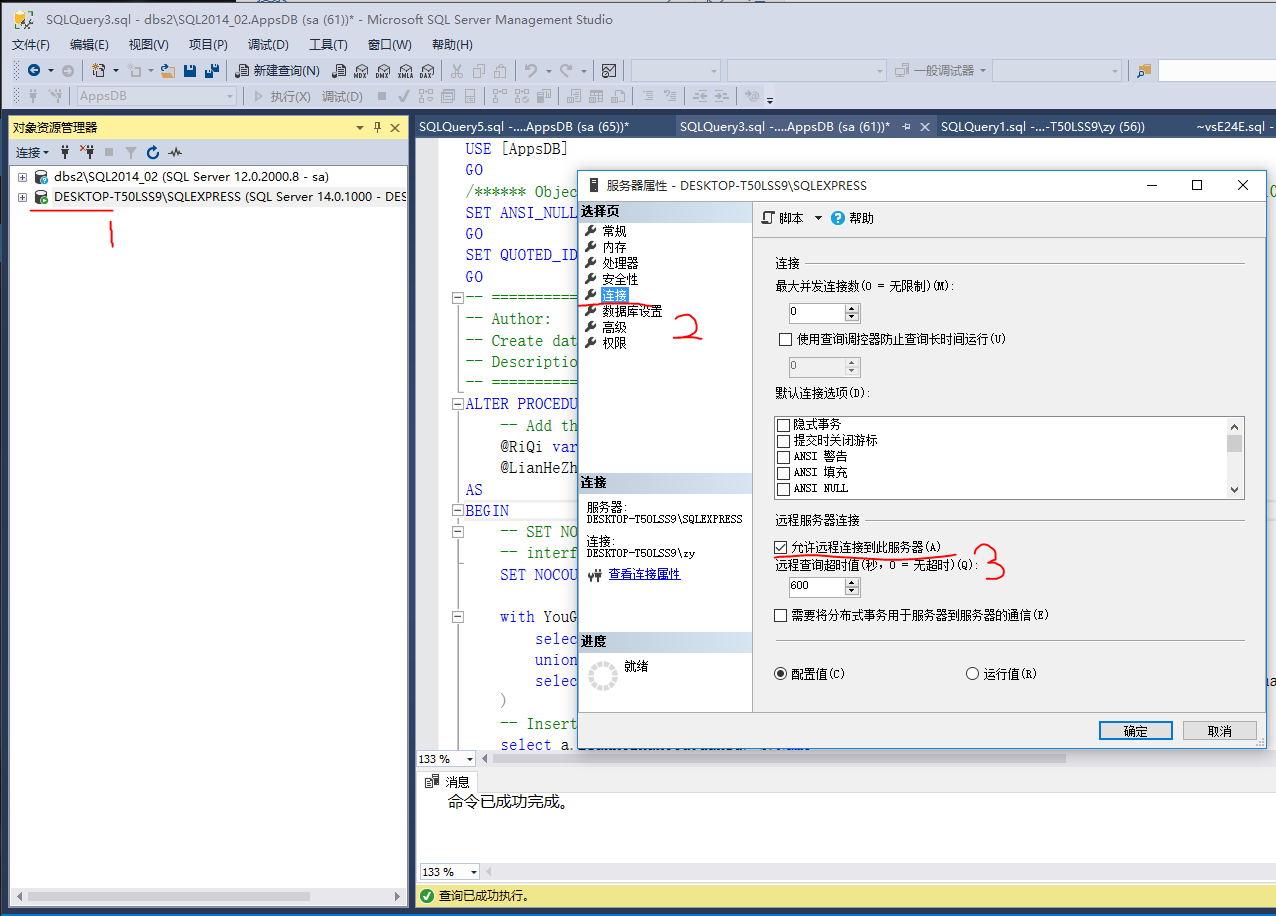Viewport: 1276px width, 916px height.
Task: Click the connect plug icon in Object Explorer
Action: click(65, 152)
